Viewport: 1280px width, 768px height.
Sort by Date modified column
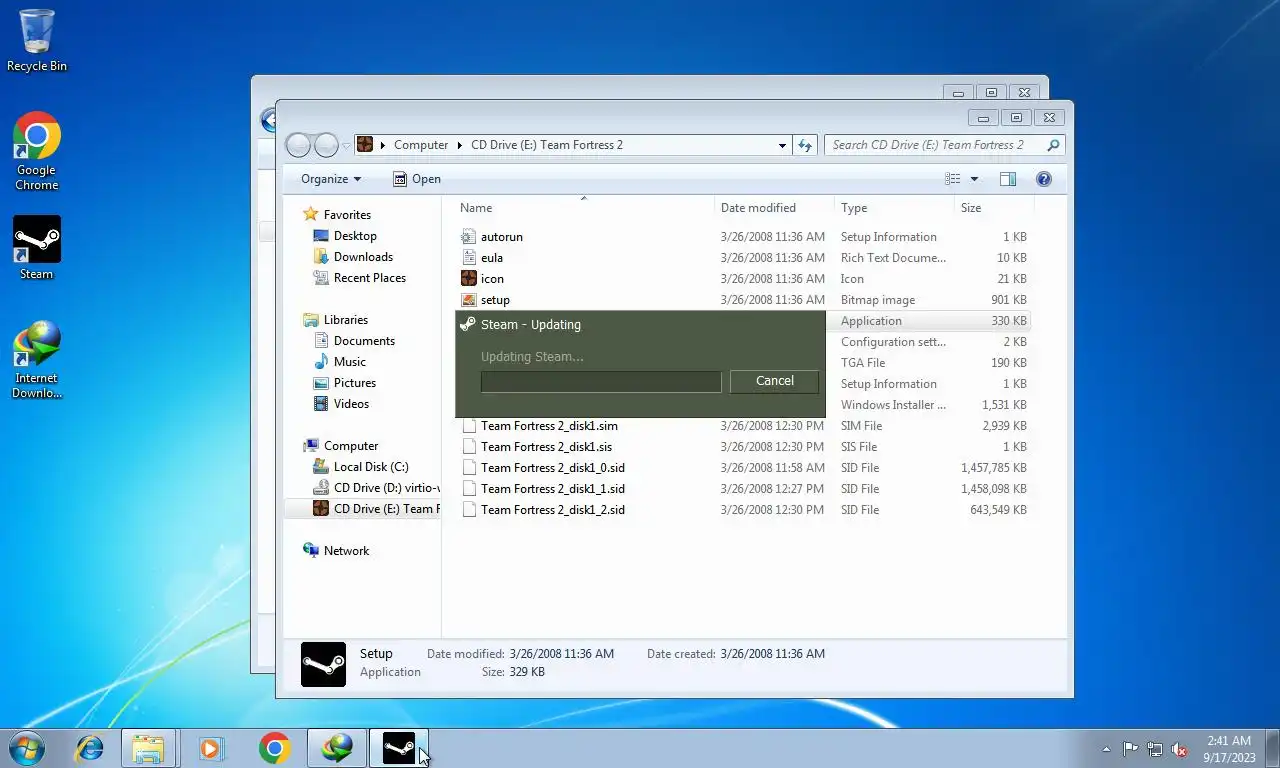click(x=775, y=208)
